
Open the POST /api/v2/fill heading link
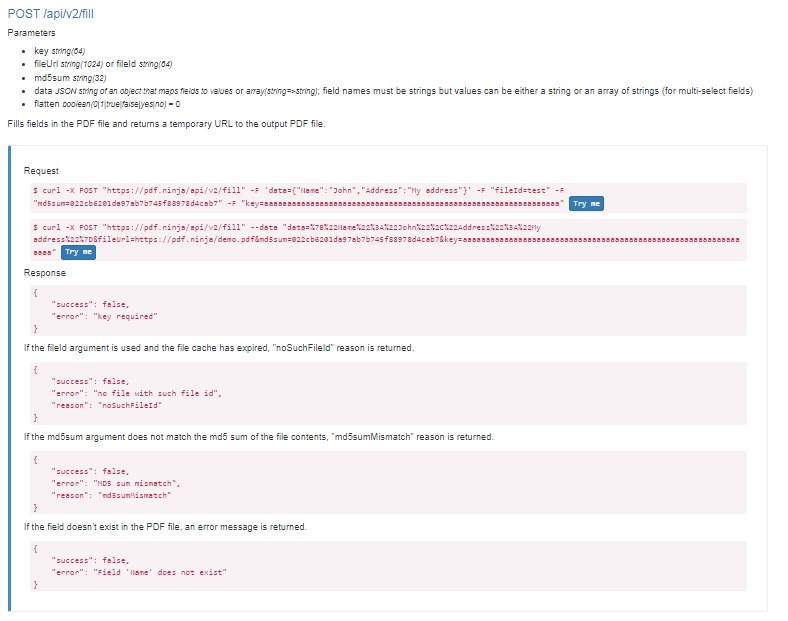[x=50, y=14]
